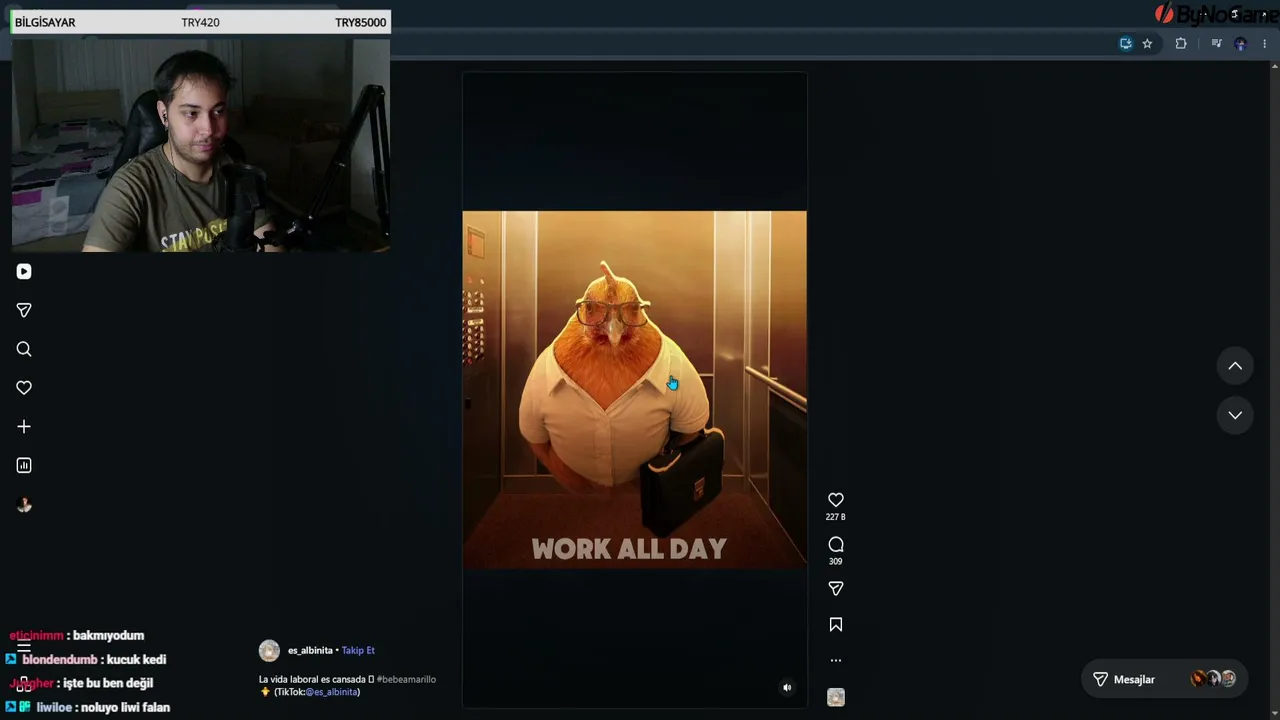
Task: Open direct messages paper-plane icon in sidebar
Action: tap(24, 310)
